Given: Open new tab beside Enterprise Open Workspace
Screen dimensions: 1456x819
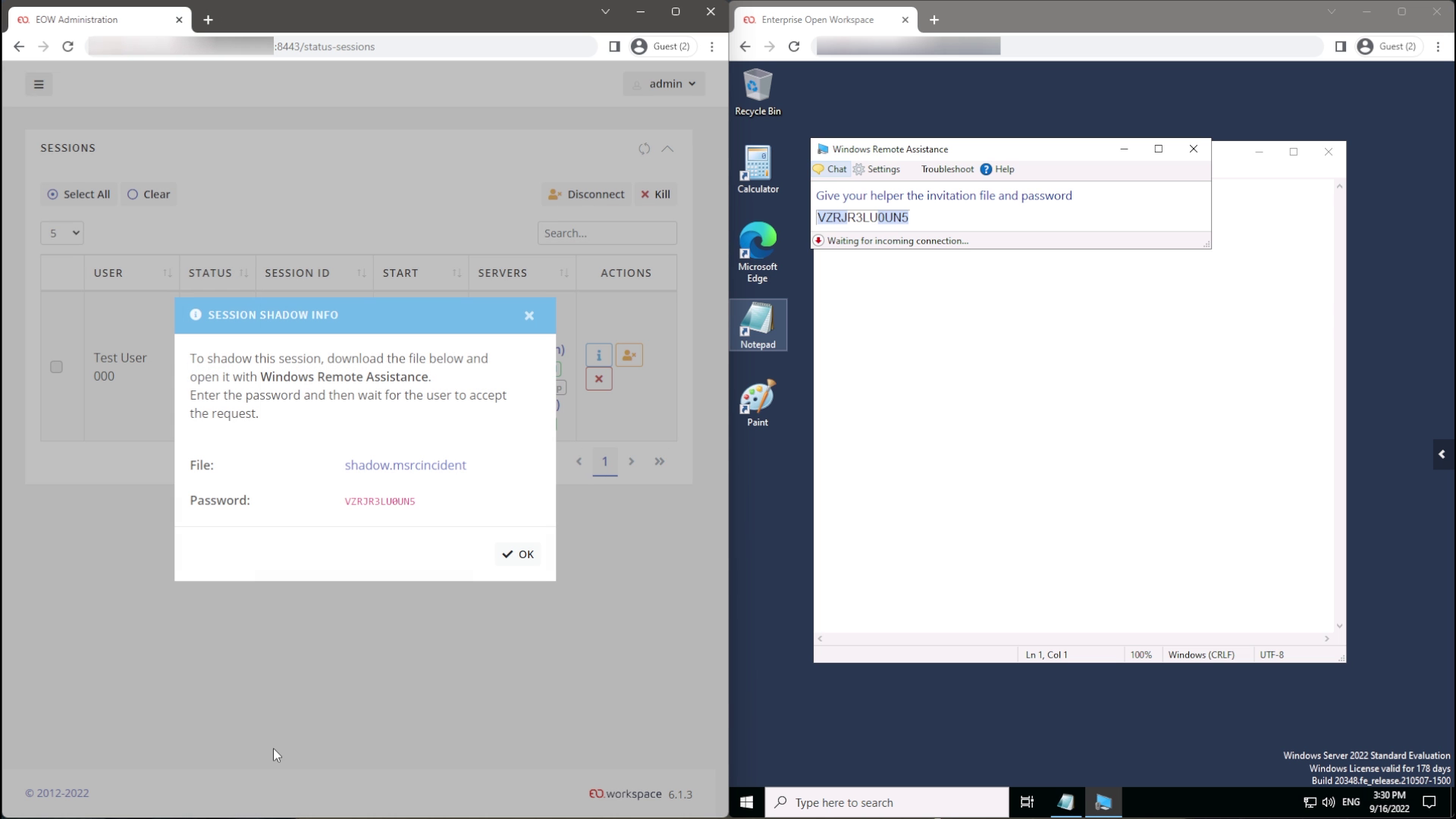Looking at the screenshot, I should [934, 20].
